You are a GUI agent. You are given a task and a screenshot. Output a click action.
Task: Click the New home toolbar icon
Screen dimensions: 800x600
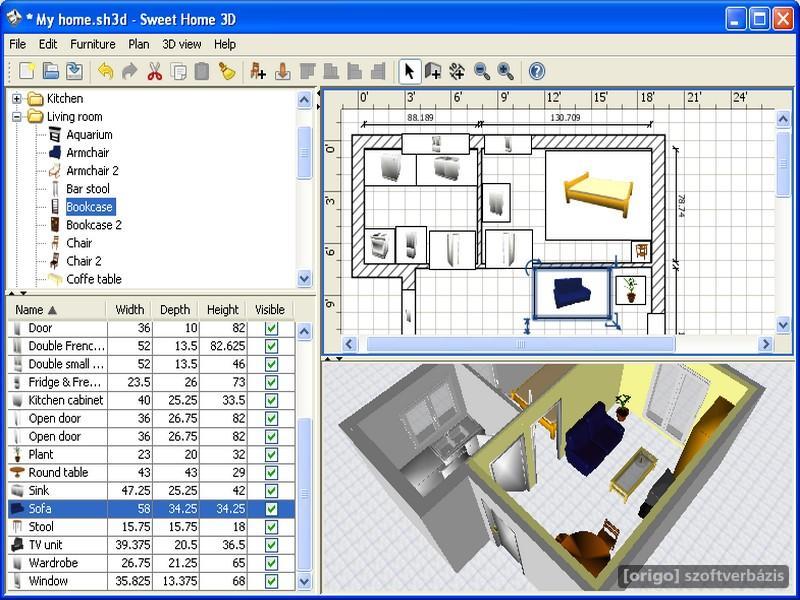pyautogui.click(x=27, y=71)
